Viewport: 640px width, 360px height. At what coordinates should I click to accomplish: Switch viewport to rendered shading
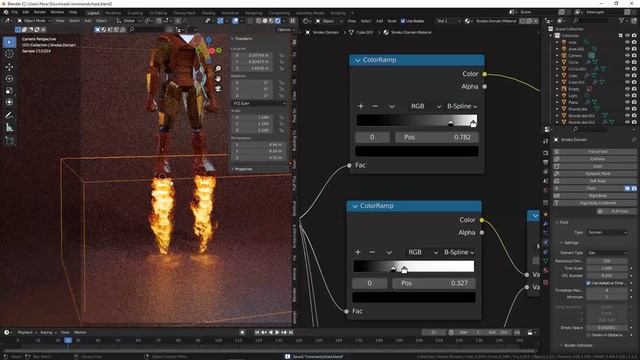pyautogui.click(x=278, y=21)
